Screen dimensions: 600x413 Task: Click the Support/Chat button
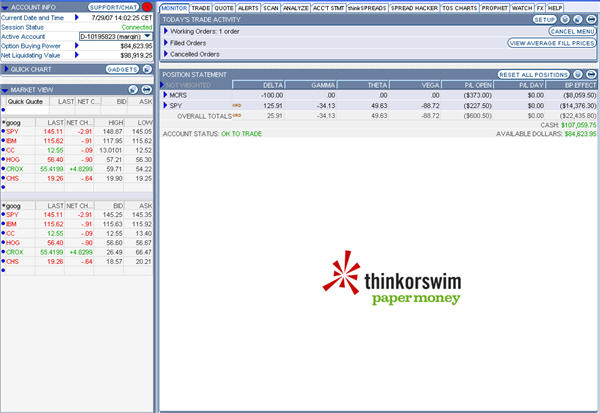112,6
